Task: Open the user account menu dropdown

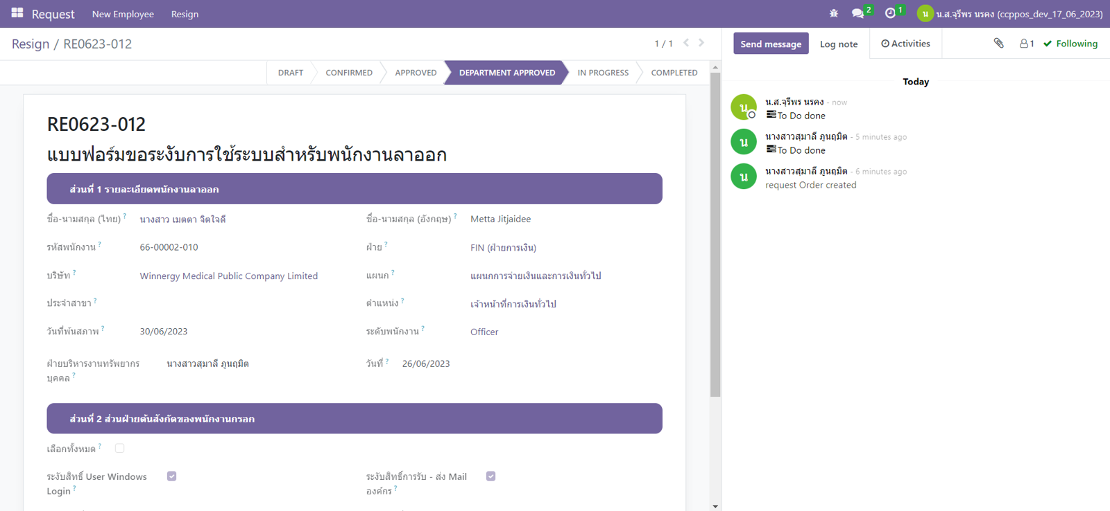Action: (1010, 14)
